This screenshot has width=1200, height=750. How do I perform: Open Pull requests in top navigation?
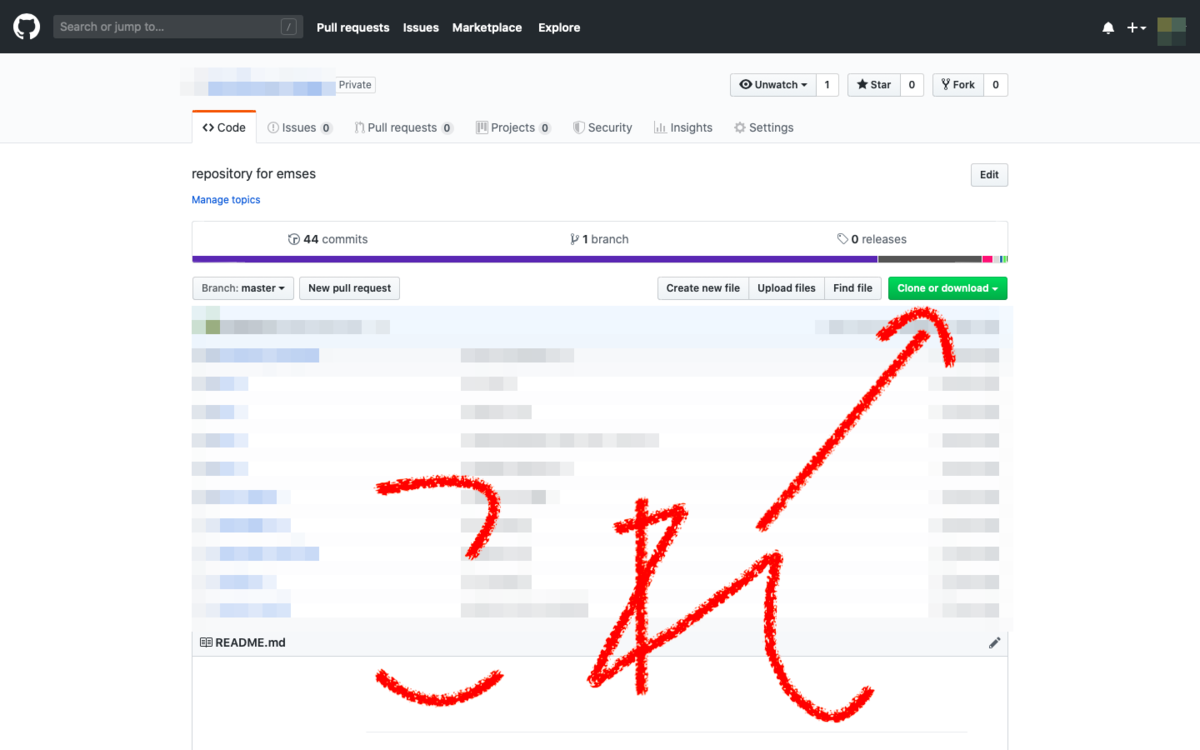[353, 28]
